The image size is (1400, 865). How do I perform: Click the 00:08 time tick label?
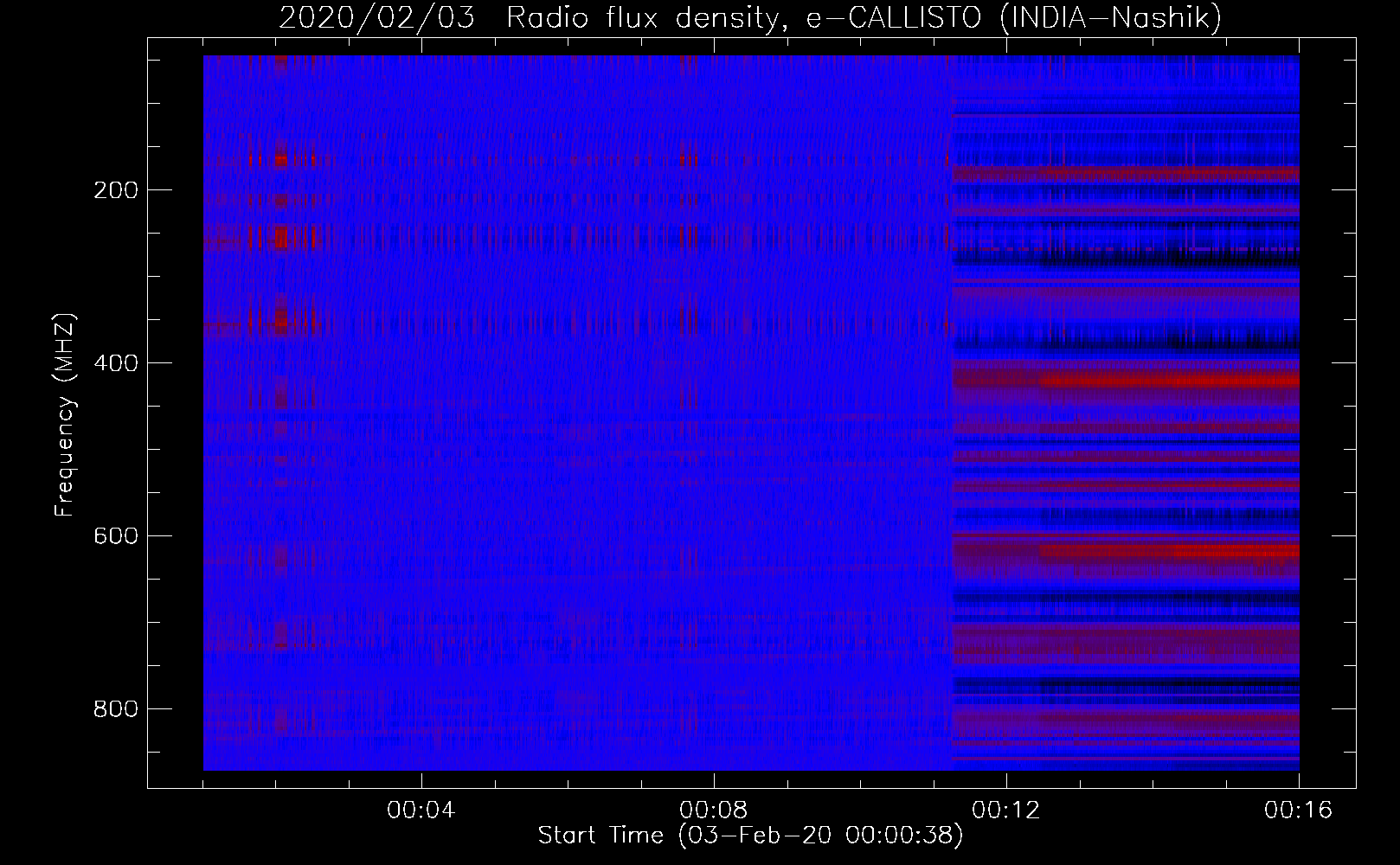click(714, 811)
